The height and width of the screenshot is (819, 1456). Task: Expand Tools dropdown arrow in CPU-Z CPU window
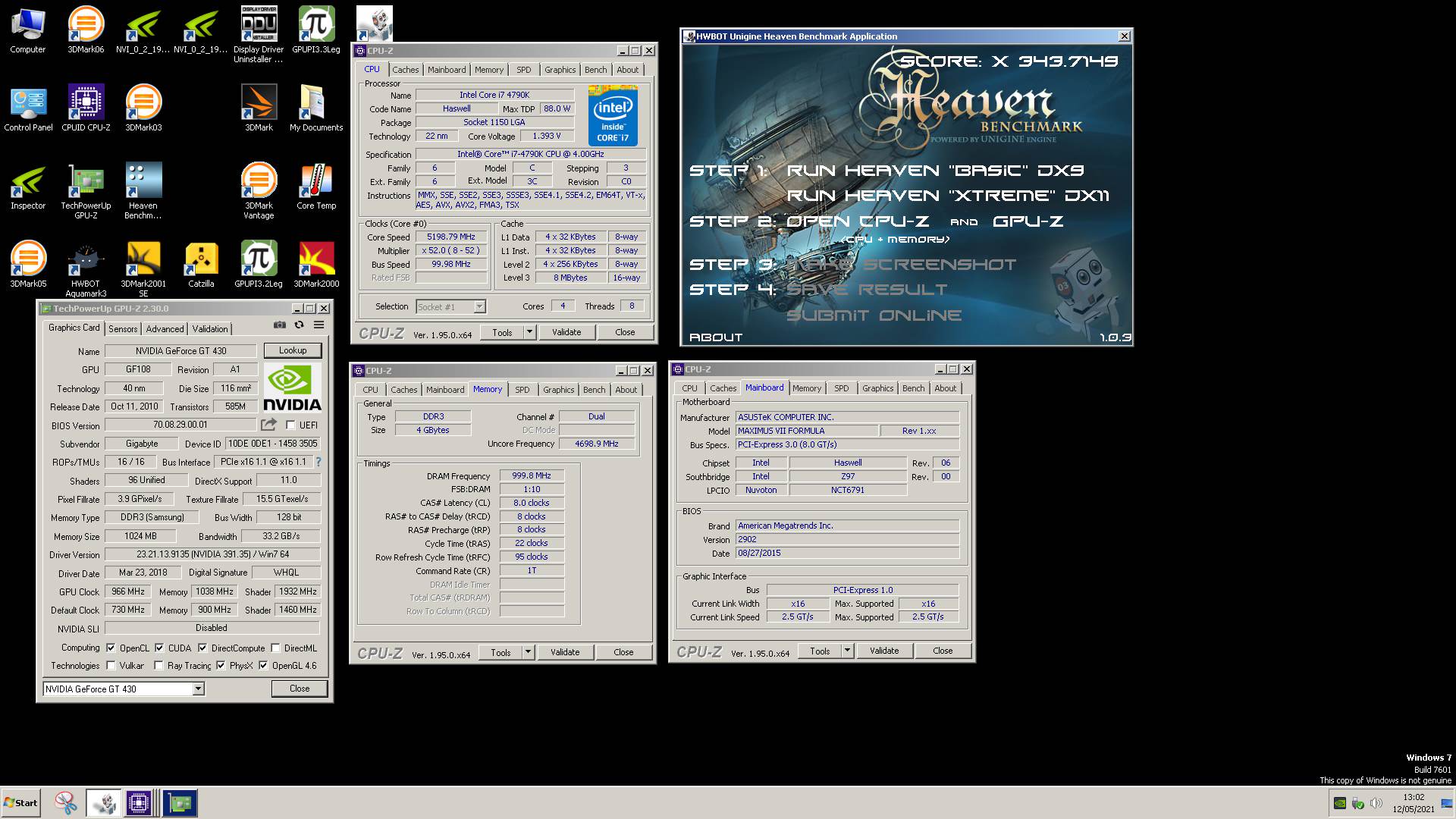click(x=529, y=332)
